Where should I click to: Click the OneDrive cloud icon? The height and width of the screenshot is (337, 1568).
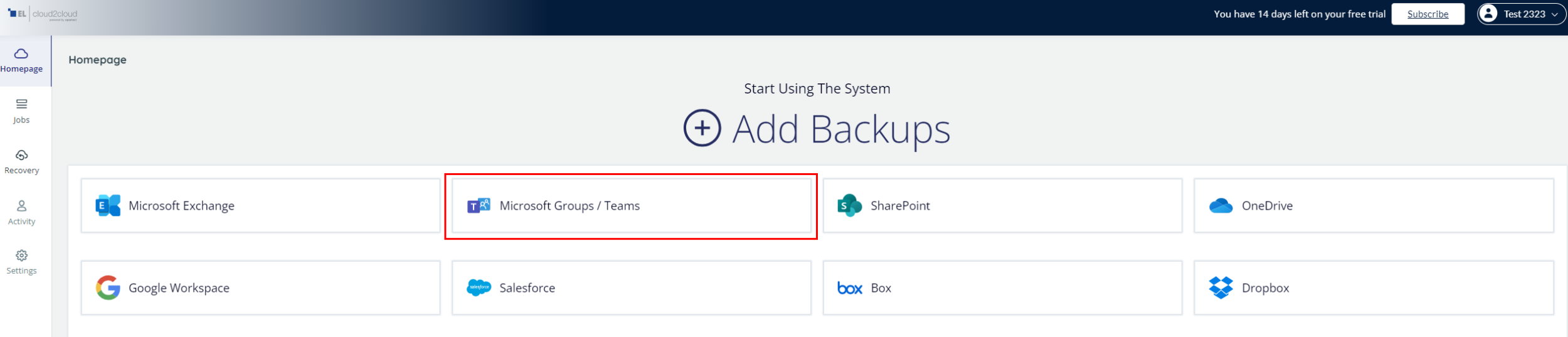(1221, 206)
